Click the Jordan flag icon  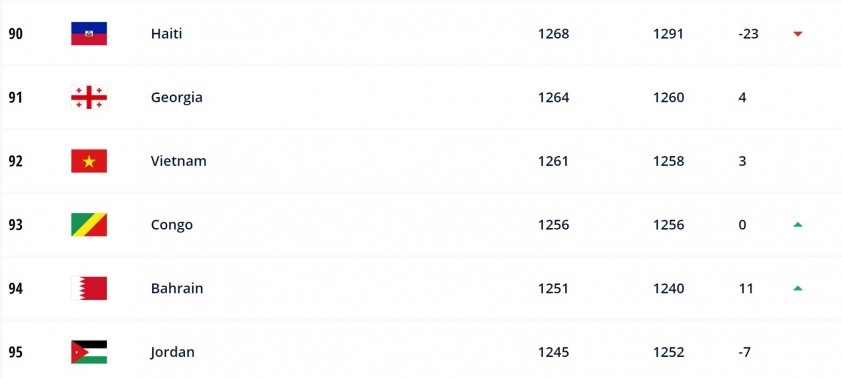tap(89, 352)
